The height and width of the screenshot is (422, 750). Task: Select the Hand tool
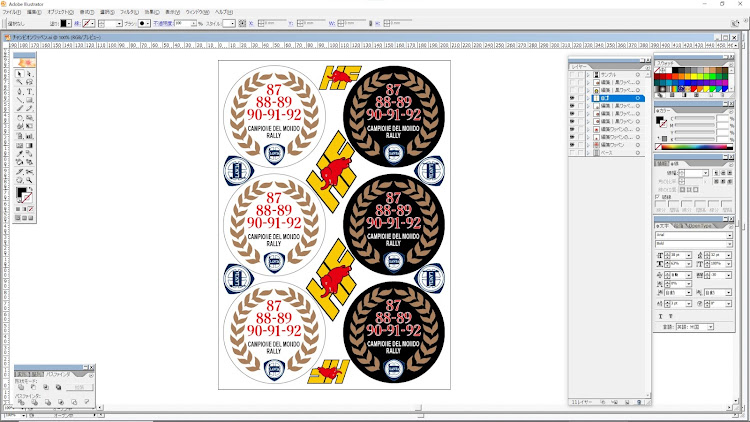[x=20, y=180]
